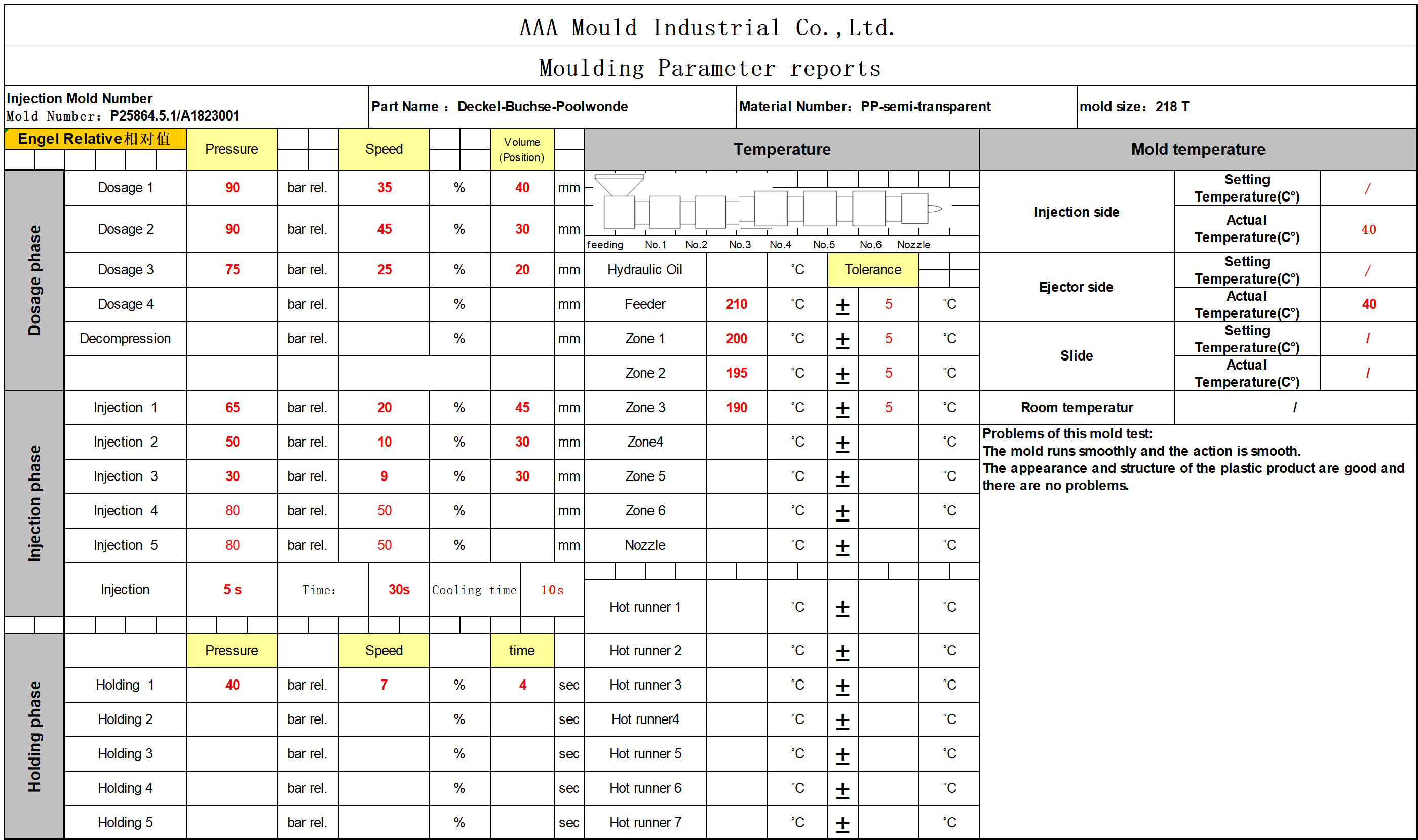1418x840 pixels.
Task: Click mold number P25864.5.1/A1823001
Action: pos(174,116)
